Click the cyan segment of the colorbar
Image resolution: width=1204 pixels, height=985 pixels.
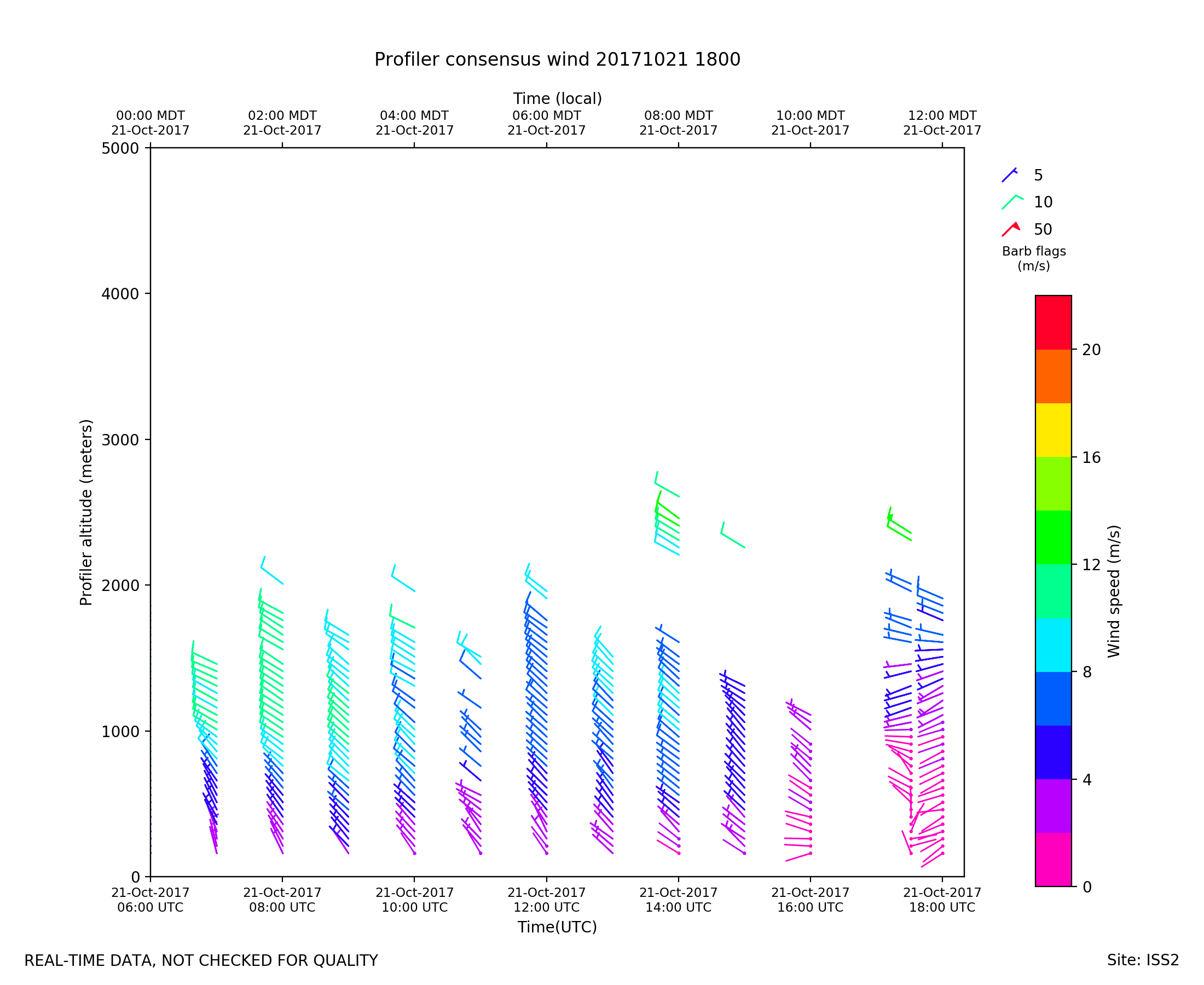1053,645
